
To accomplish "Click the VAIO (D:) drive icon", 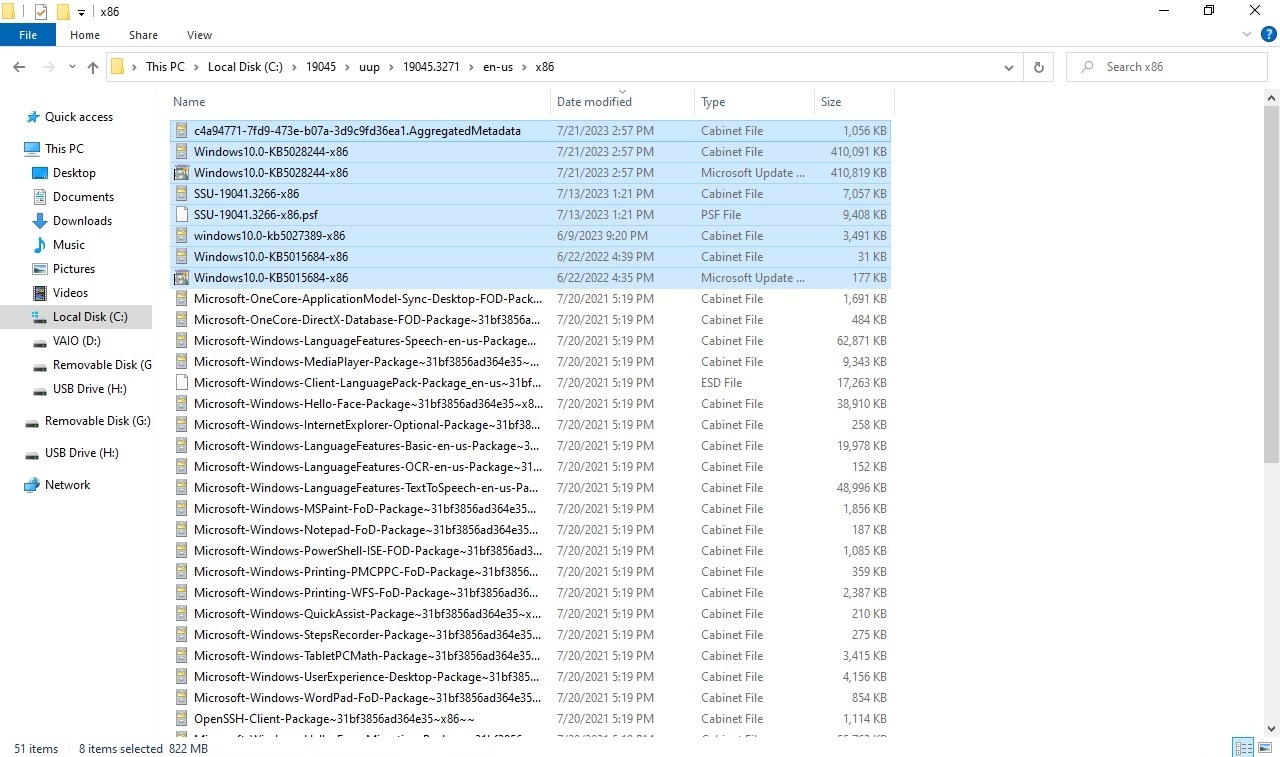I will pyautogui.click(x=40, y=341).
